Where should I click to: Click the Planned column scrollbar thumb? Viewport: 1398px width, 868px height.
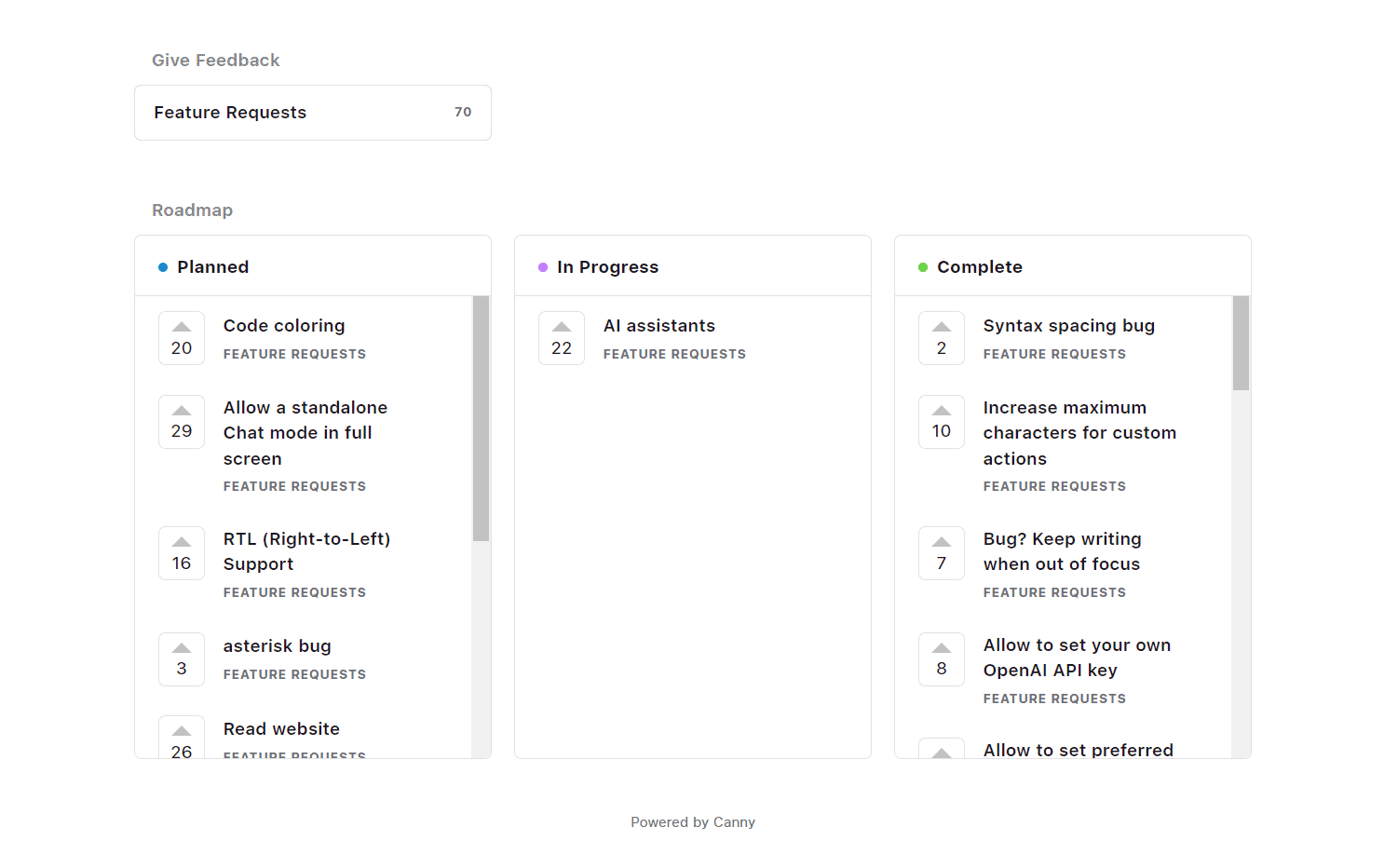point(481,419)
